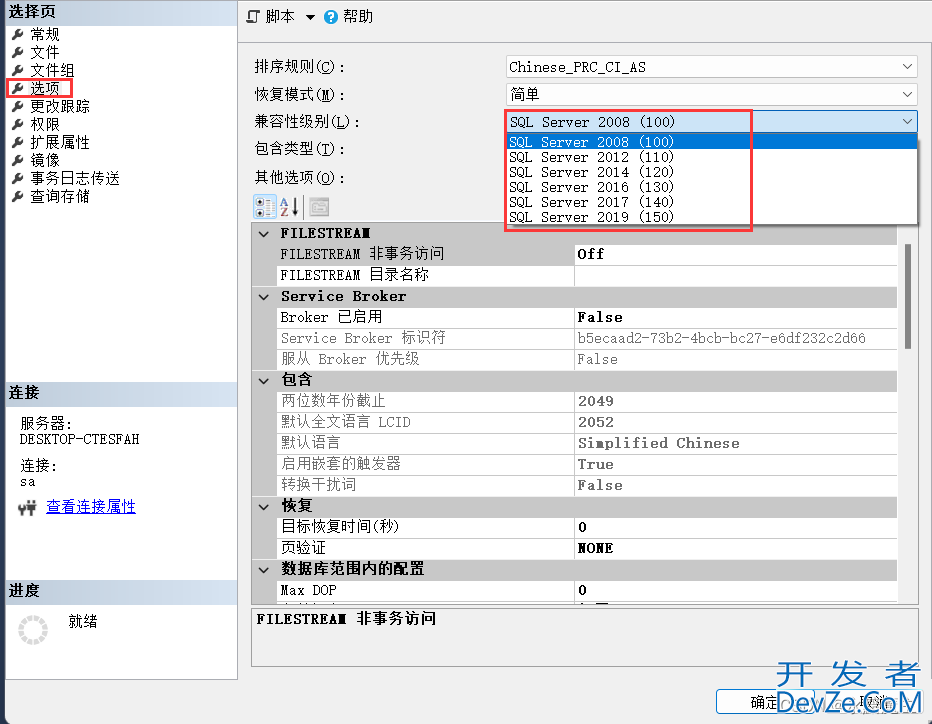Open the 查询存储 page
This screenshot has width=932, height=724.
60,196
